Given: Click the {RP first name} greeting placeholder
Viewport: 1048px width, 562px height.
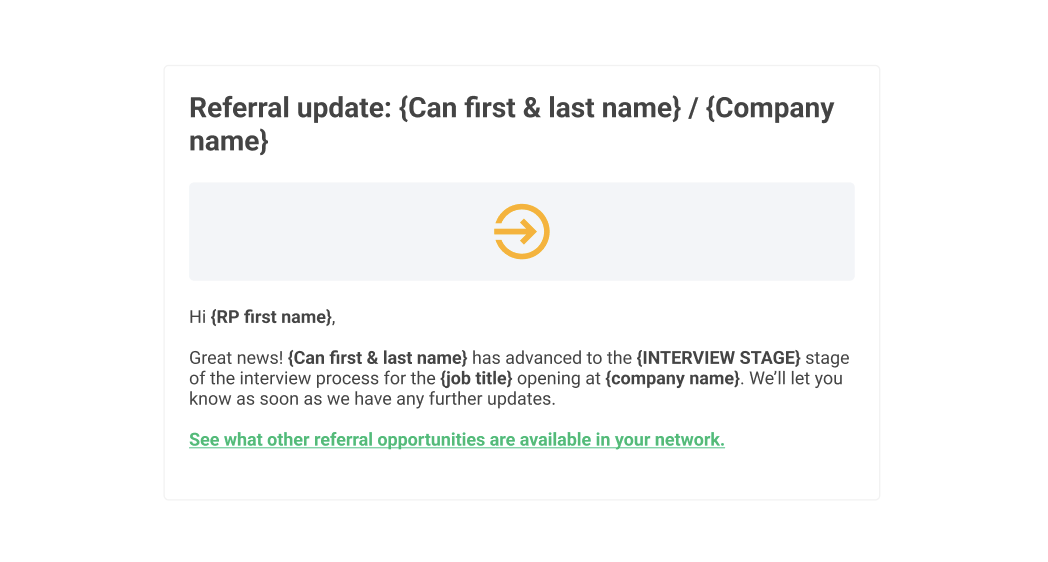Looking at the screenshot, I should (x=272, y=317).
